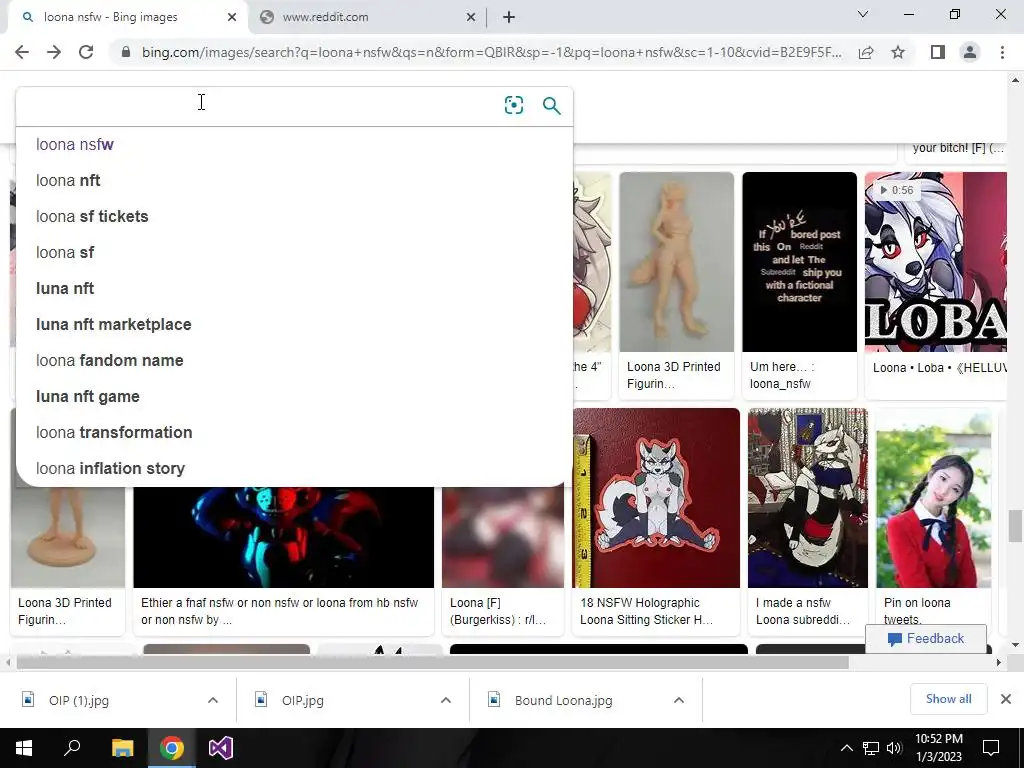1024x768 pixels.
Task: Expand options for OIP (1).jpg download
Action: click(213, 700)
